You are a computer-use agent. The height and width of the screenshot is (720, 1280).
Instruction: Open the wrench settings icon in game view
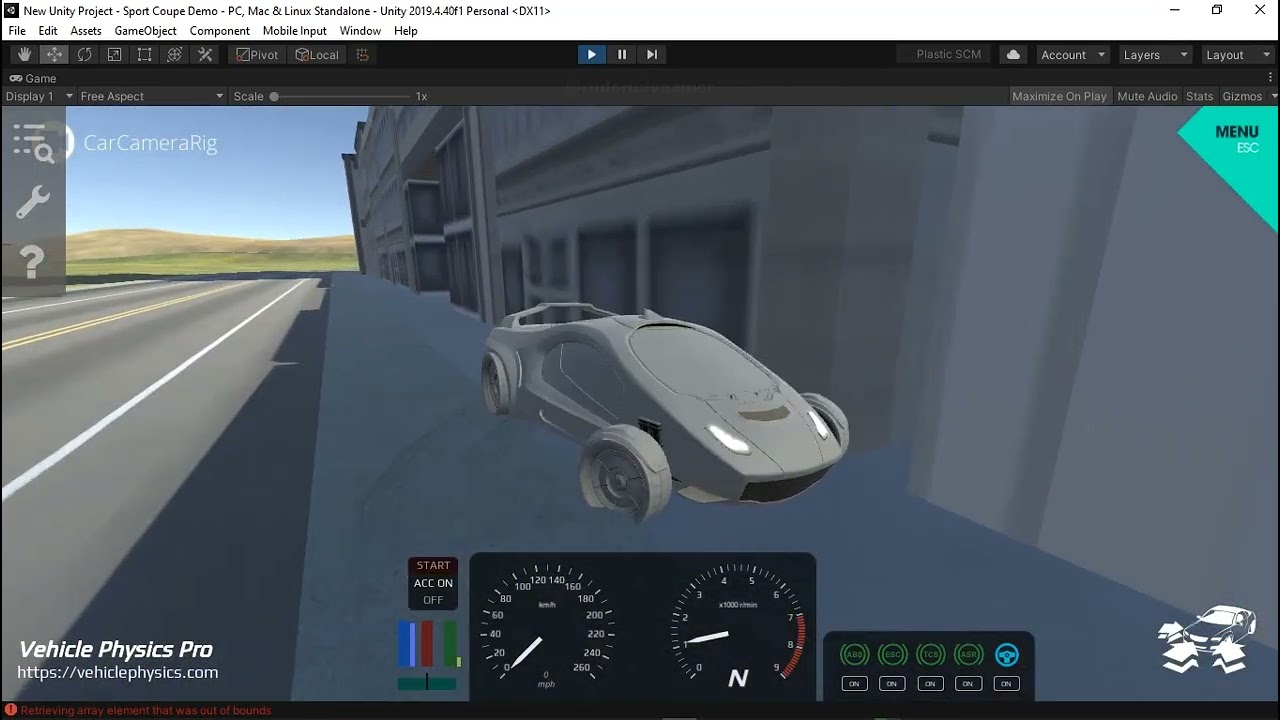tap(32, 202)
